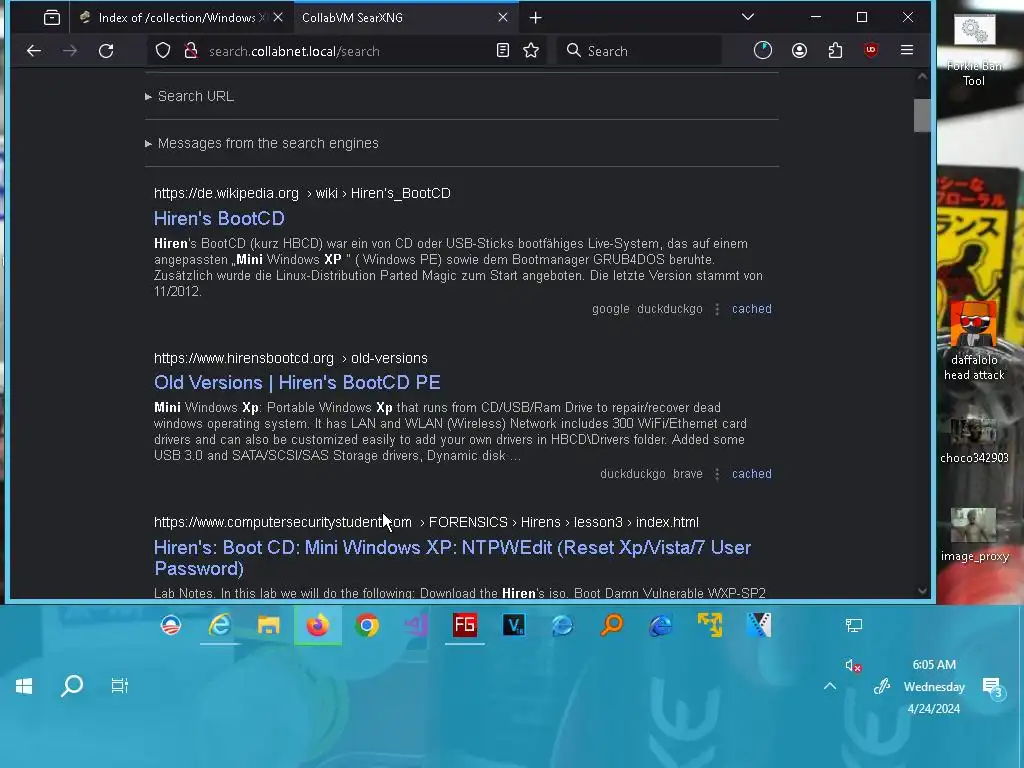
Task: Show hidden tray icons chevron
Action: point(830,686)
